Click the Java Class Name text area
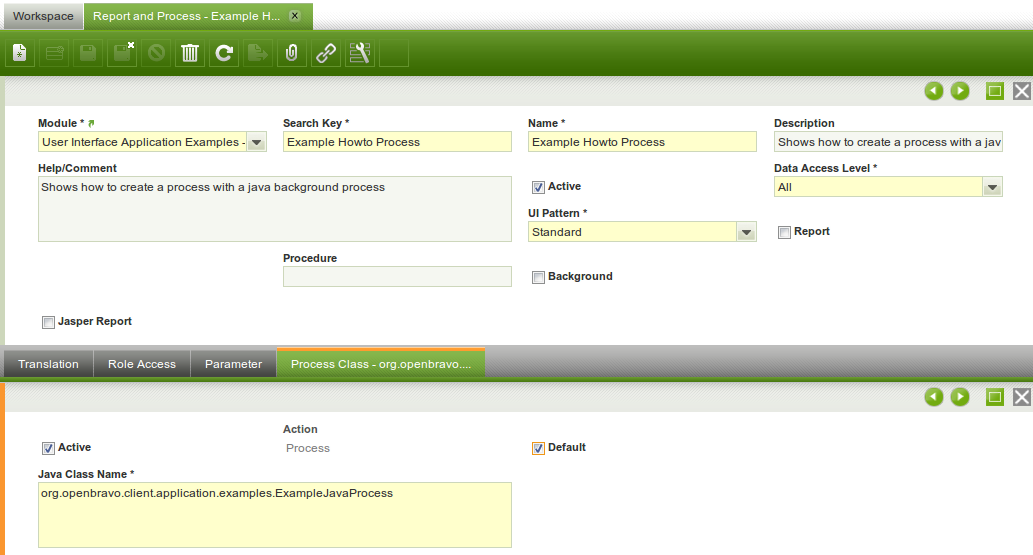The height and width of the screenshot is (555, 1033). coord(275,514)
